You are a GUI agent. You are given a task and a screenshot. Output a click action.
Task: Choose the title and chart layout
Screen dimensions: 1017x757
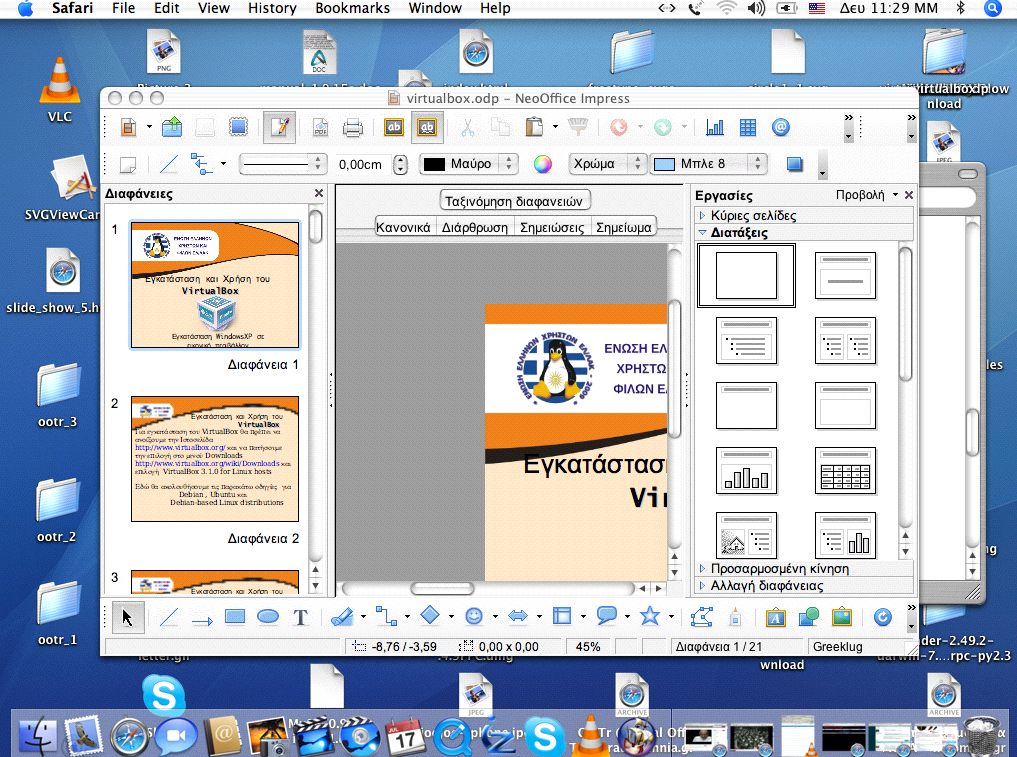pos(747,471)
